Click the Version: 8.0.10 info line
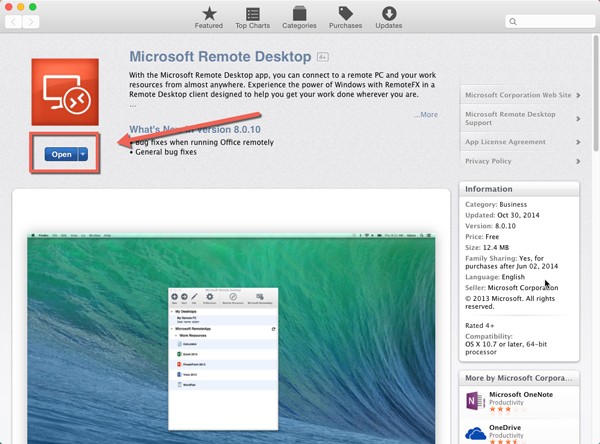600x444 pixels. click(x=490, y=226)
